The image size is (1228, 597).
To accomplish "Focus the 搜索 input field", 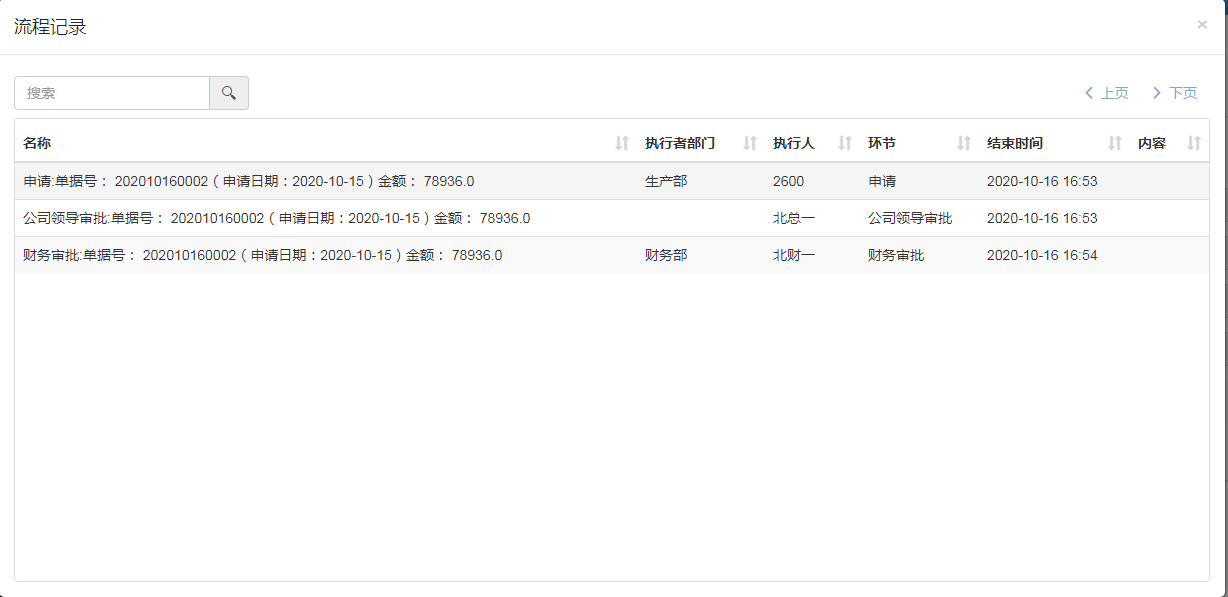I will (x=112, y=93).
